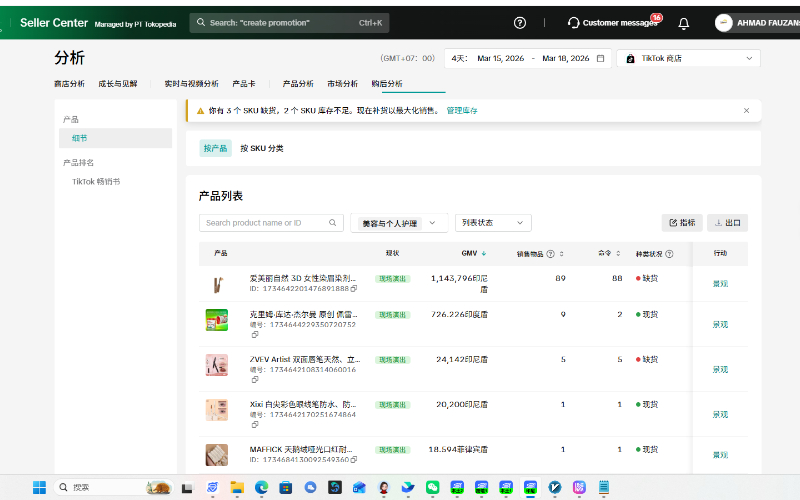Click the TikTok shop bag icon
The width and height of the screenshot is (800, 500).
click(x=631, y=58)
